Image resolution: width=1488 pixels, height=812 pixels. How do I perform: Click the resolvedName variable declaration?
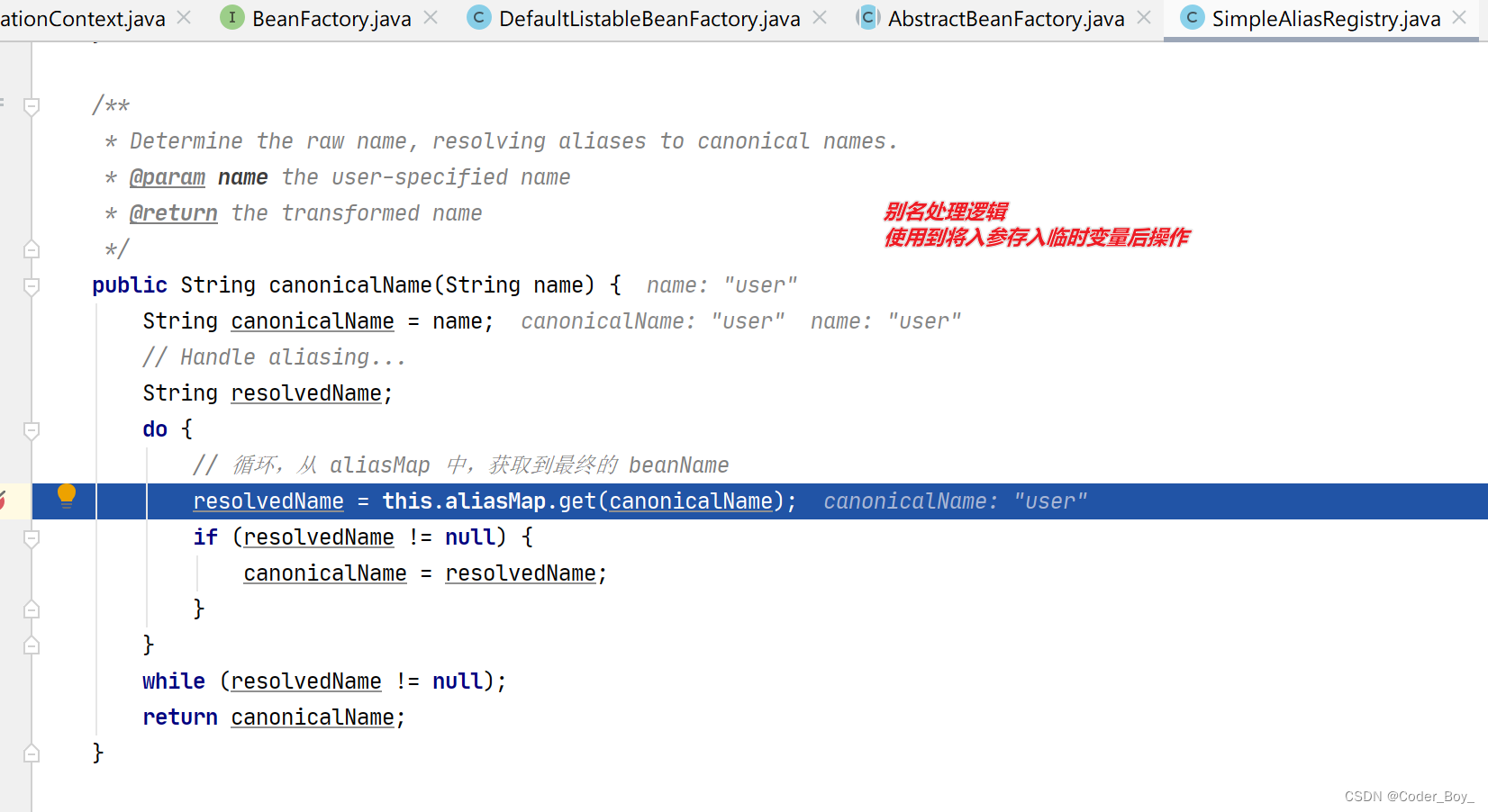coord(306,393)
